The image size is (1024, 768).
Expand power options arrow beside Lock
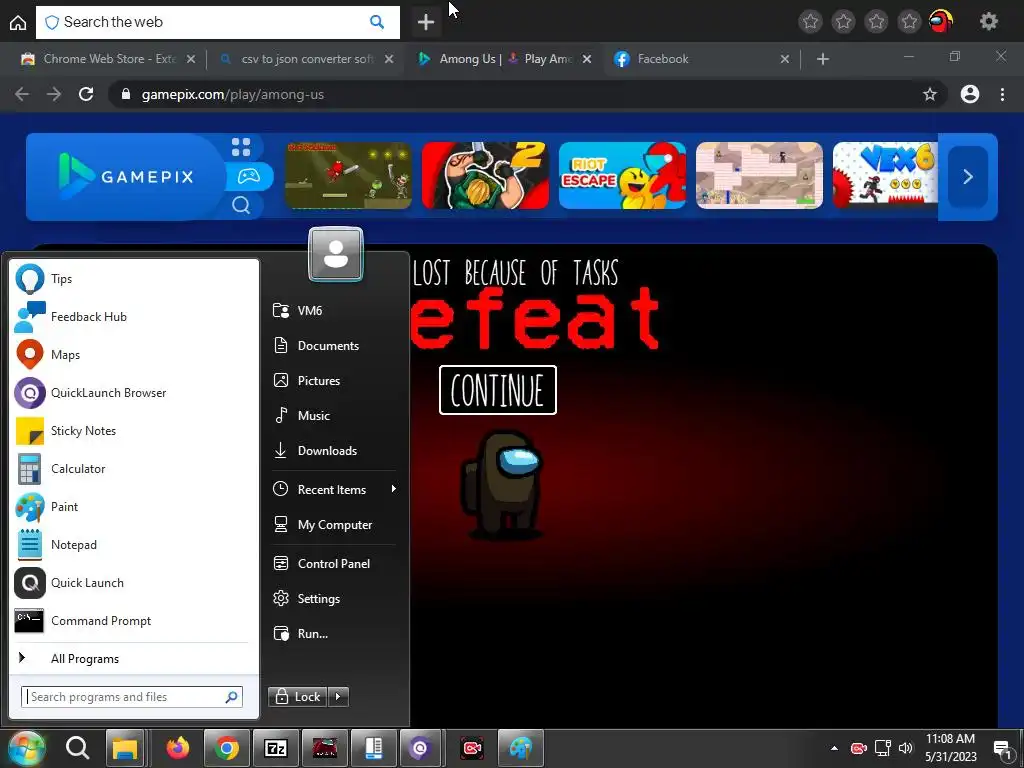pos(338,697)
